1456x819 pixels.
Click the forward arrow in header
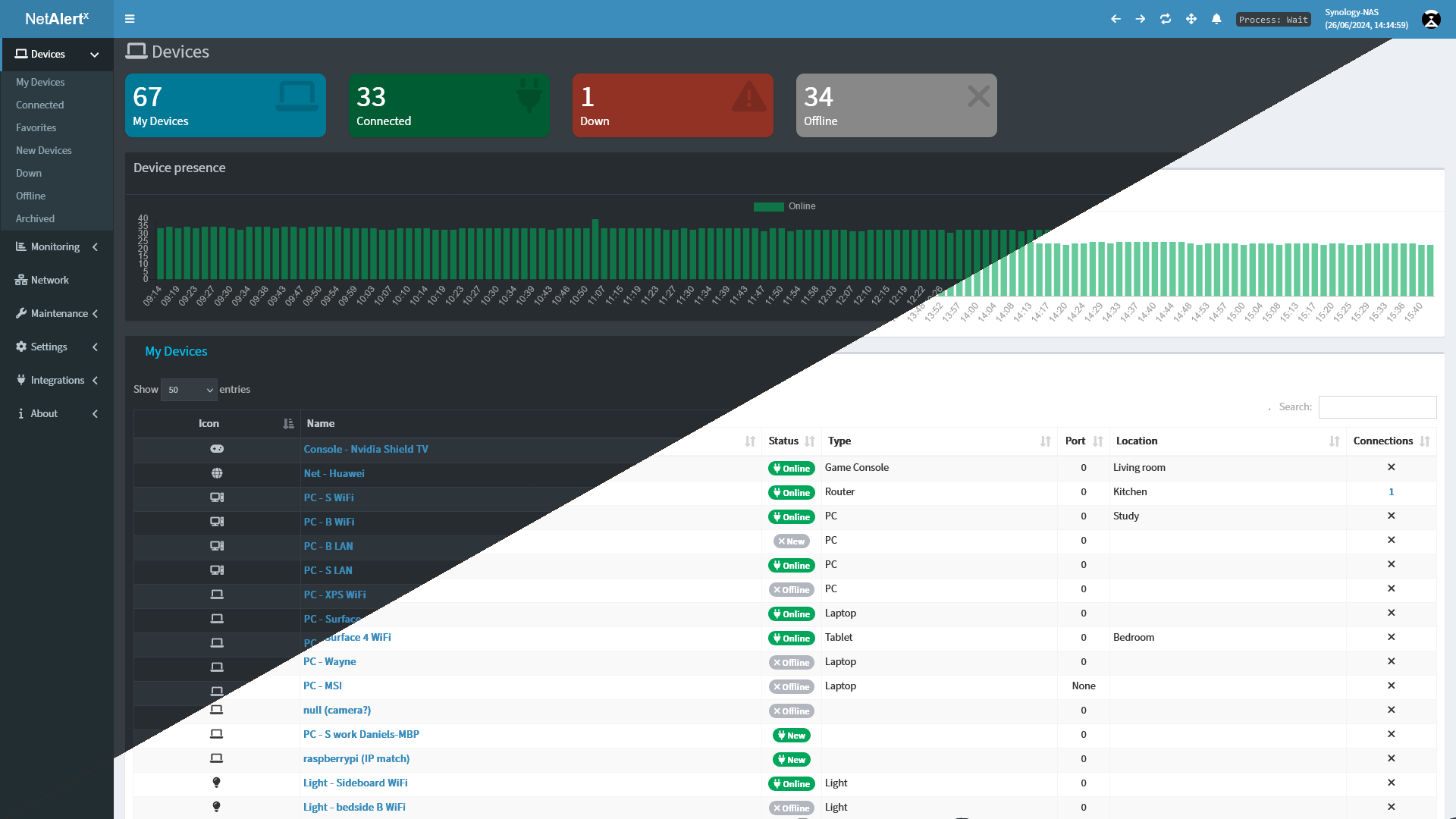pos(1141,19)
